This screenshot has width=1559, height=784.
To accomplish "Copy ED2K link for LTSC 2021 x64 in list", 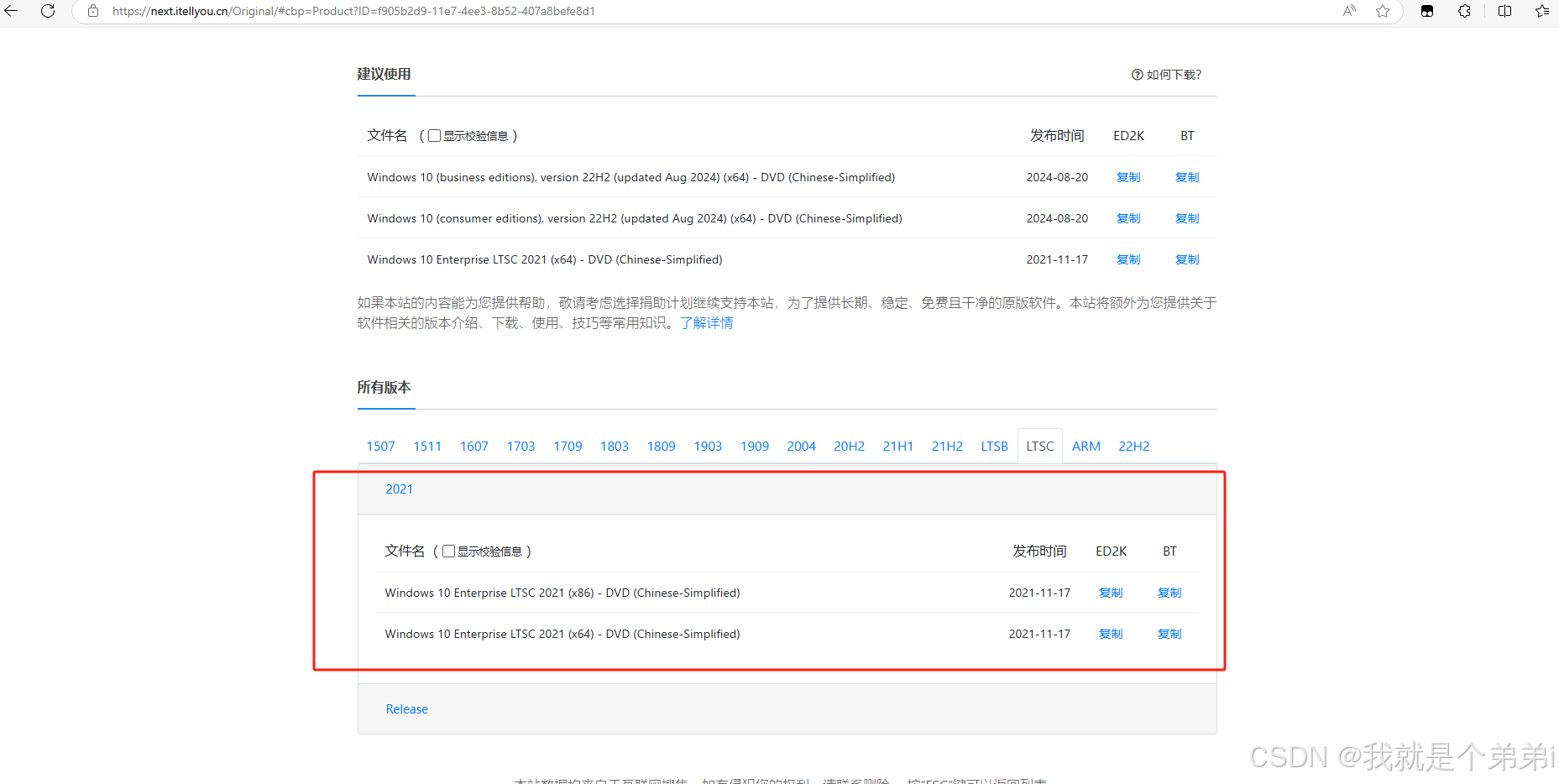I will tap(1111, 634).
